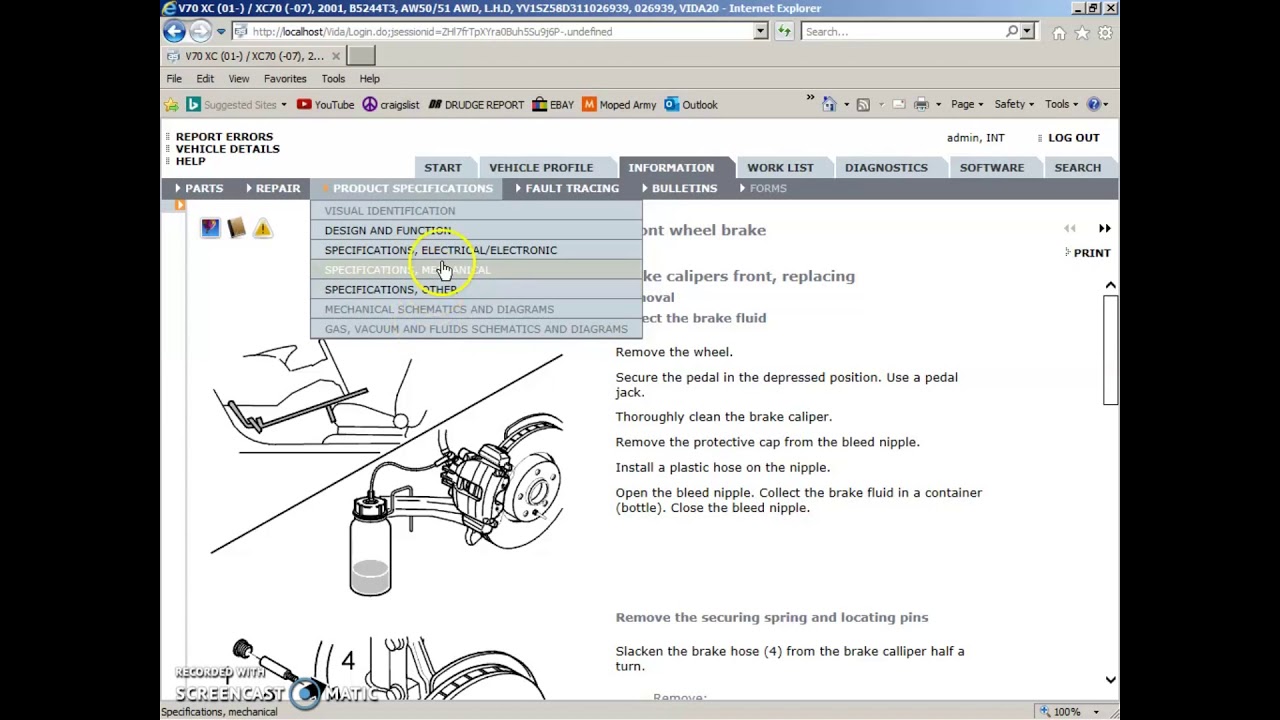Open the Outlook favorite
This screenshot has width=1280, height=720.
tap(691, 104)
